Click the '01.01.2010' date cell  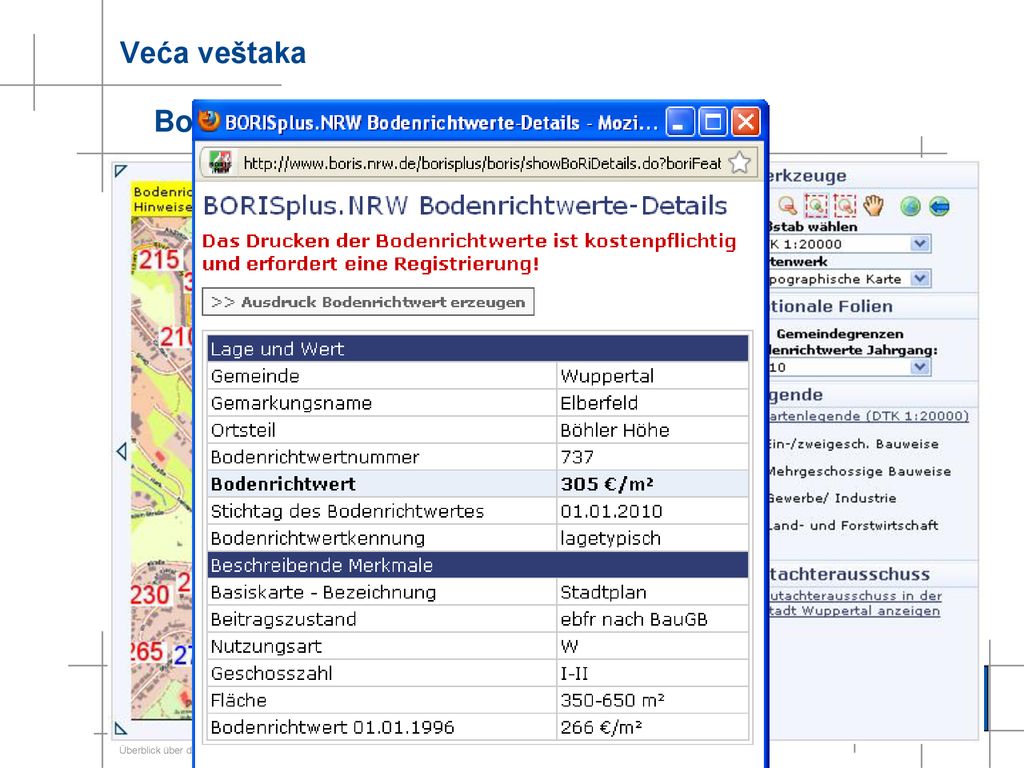coord(652,511)
